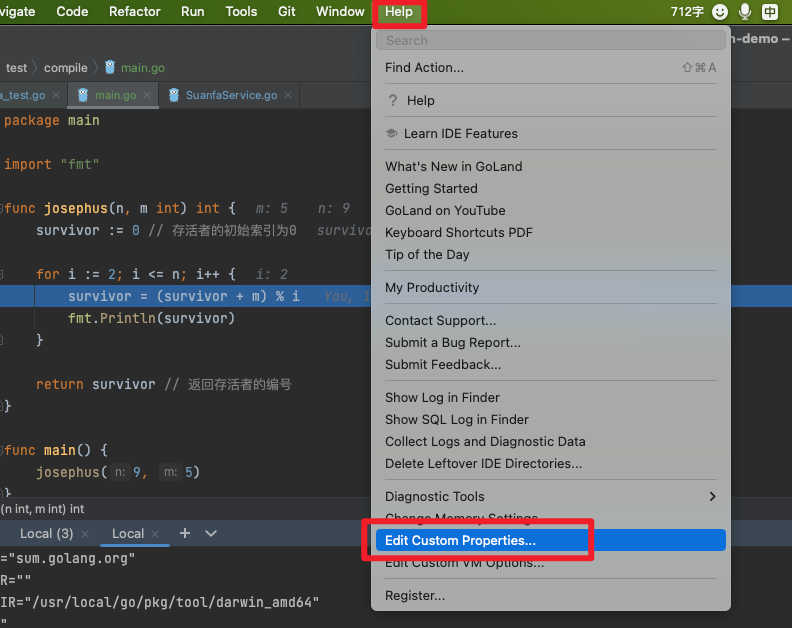Choose Find Action... menu entry
Screen dimensions: 792x628
pyautogui.click(x=551, y=68)
